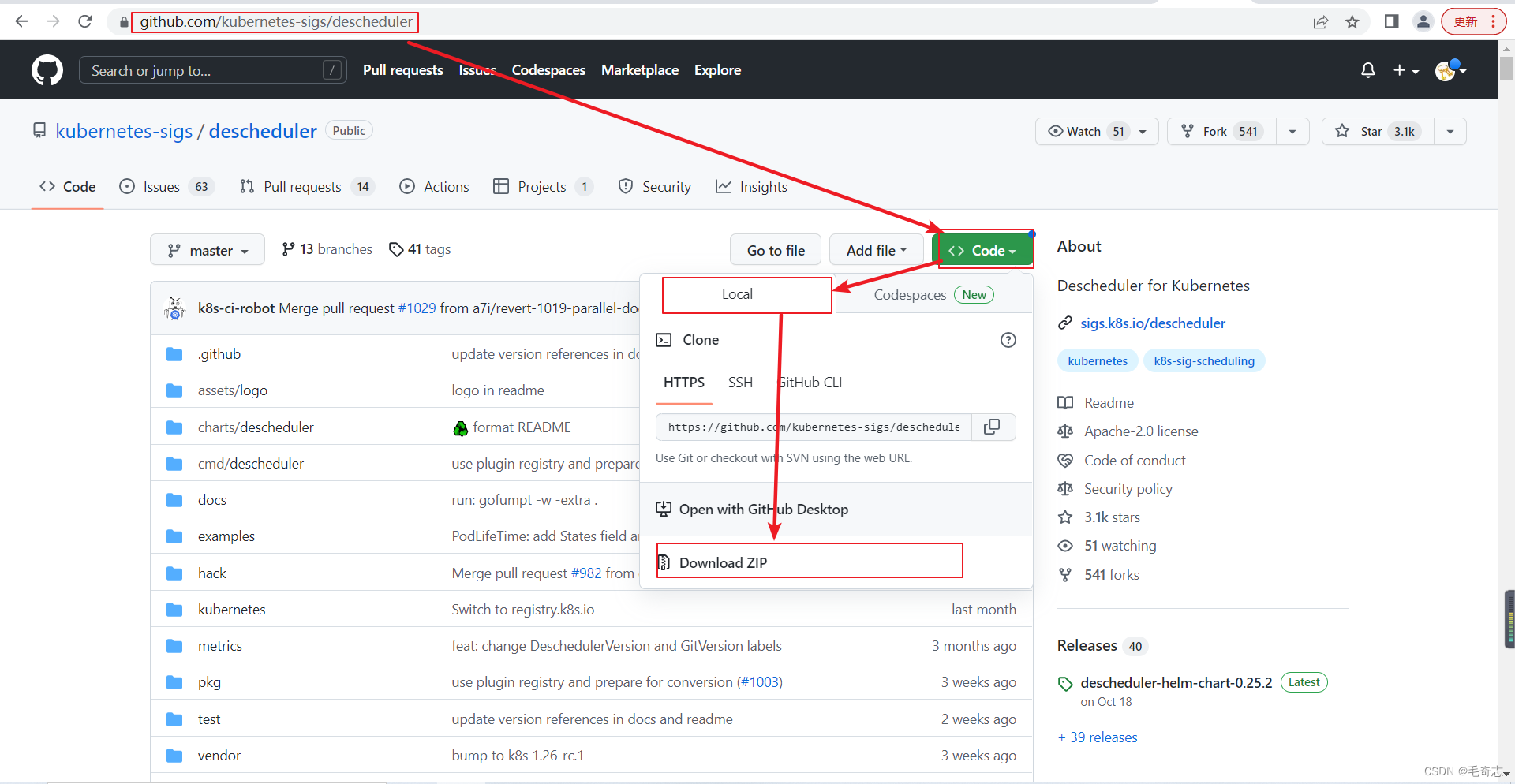Expand the Fork options dropdown arrow

point(1292,132)
